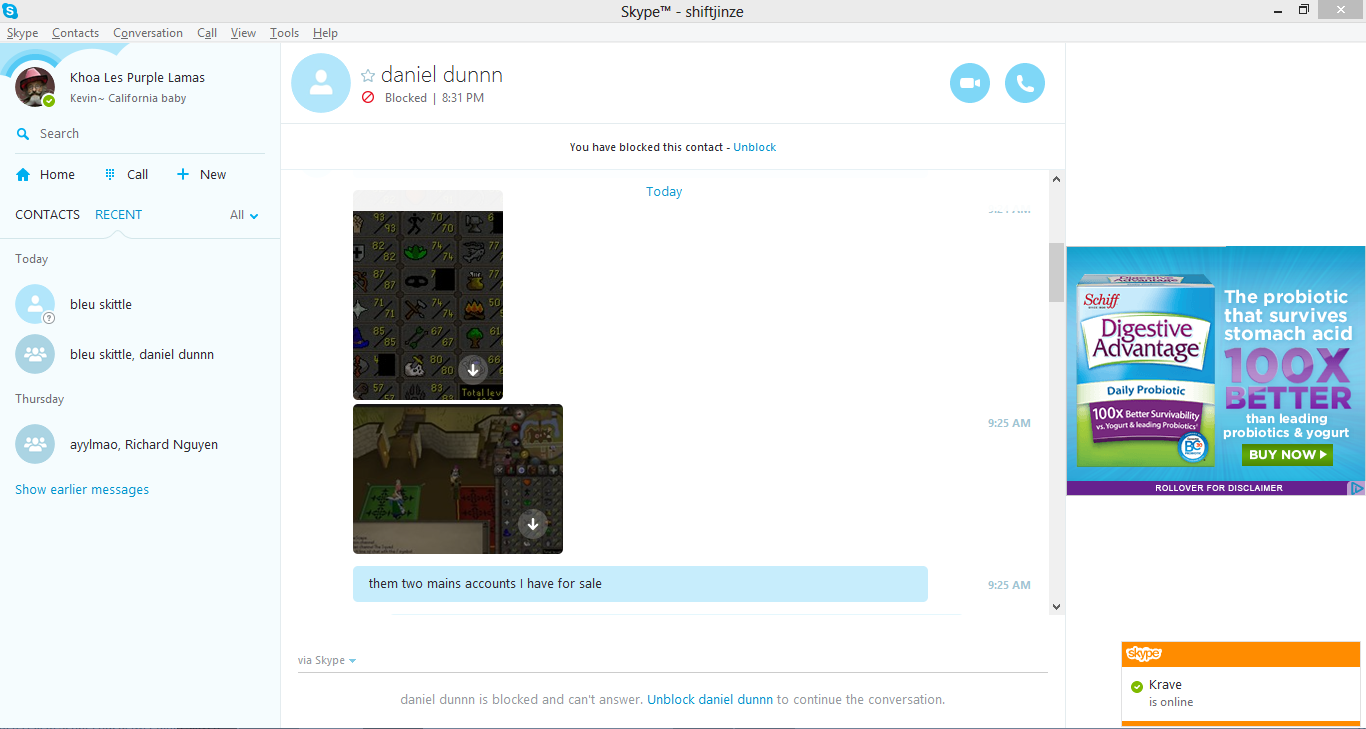Viewport: 1366px width, 729px height.
Task: Open the Krave is online notification
Action: pos(1241,693)
